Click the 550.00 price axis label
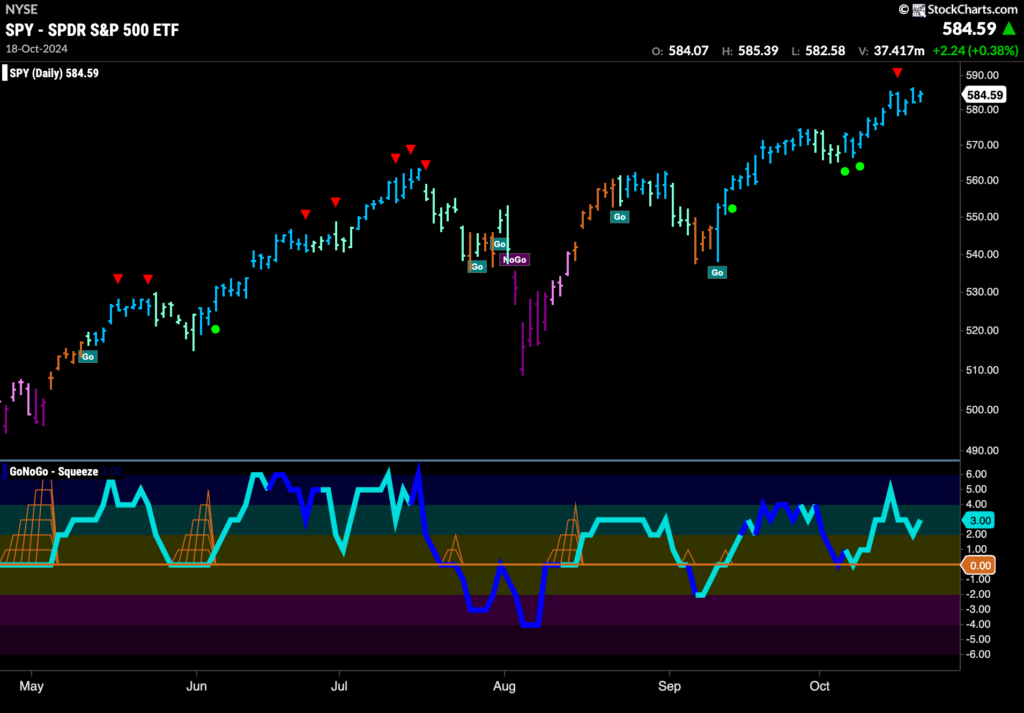This screenshot has width=1024, height=713. [x=982, y=216]
